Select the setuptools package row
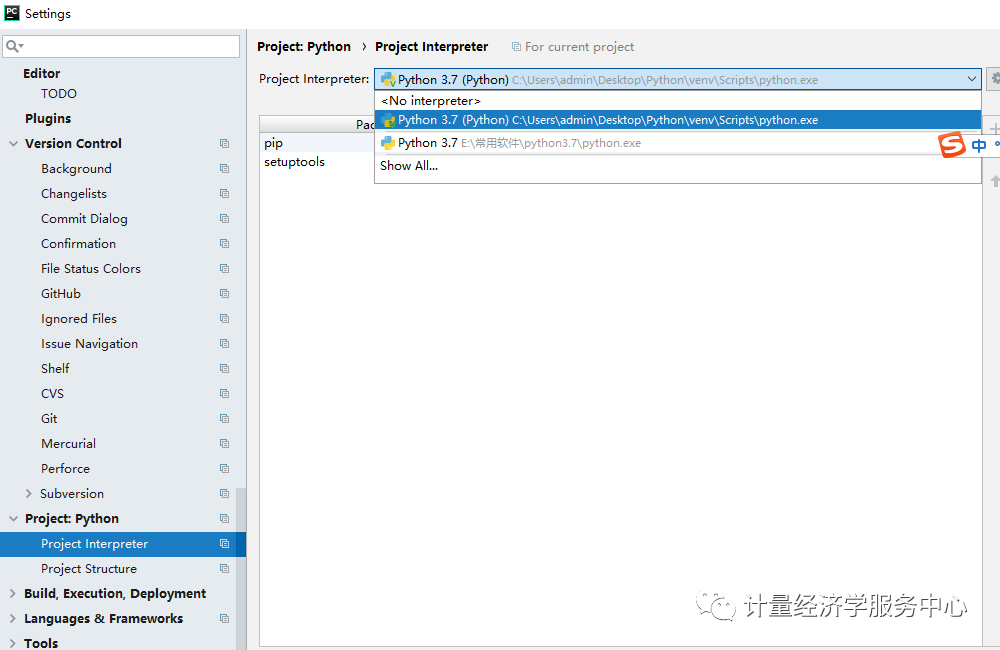1000x650 pixels. (317, 162)
